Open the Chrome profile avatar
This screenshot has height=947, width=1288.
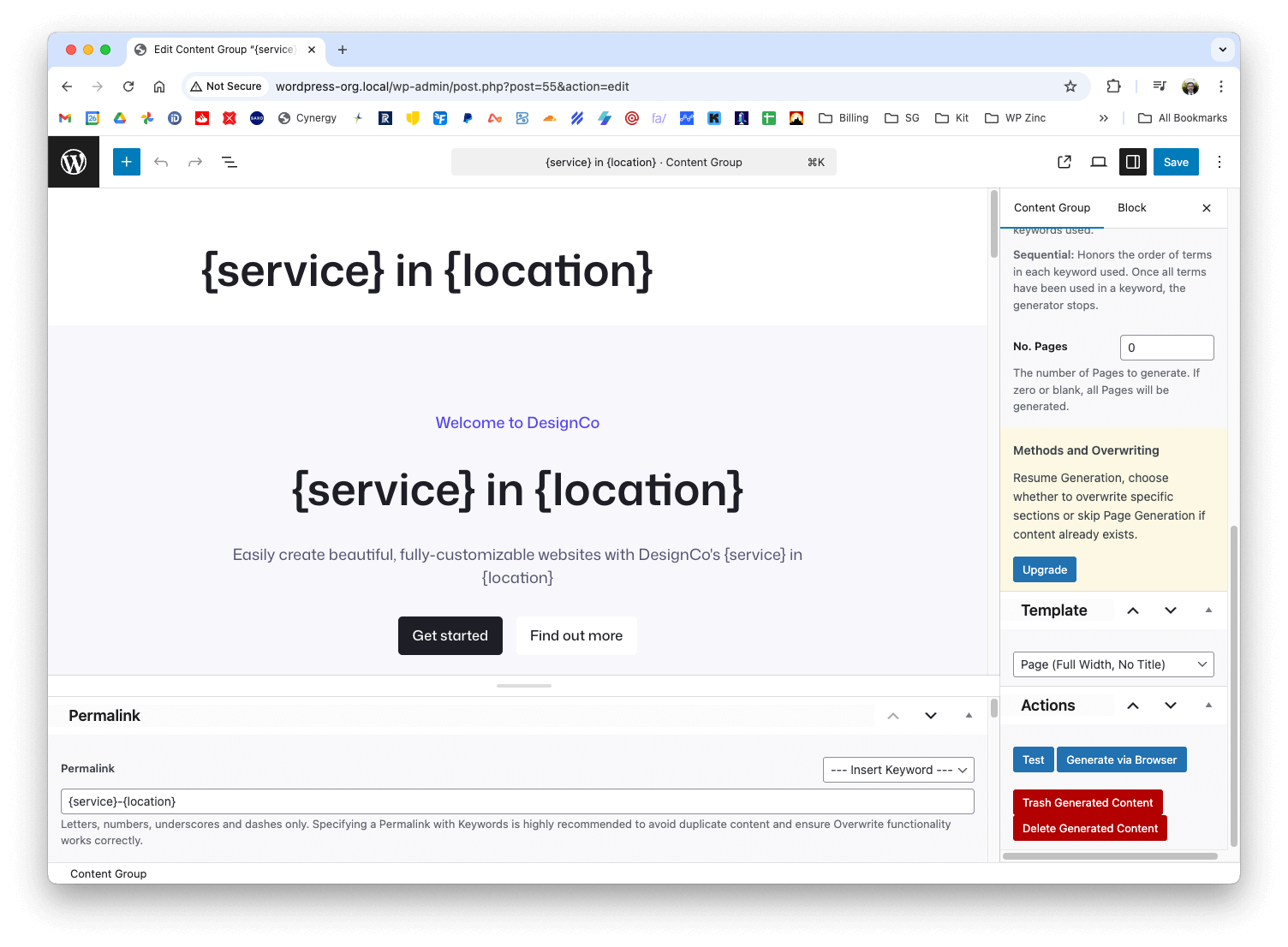1190,86
